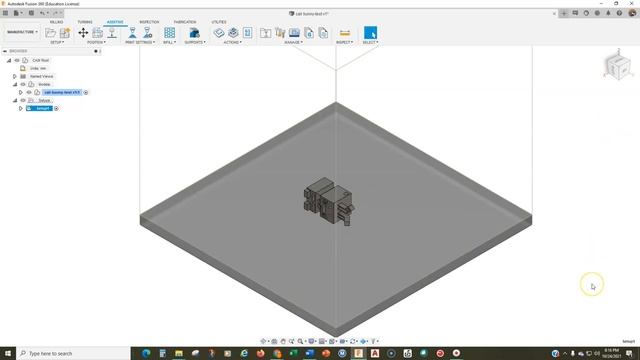
Task: Activate the blue Select tool
Action: pyautogui.click(x=370, y=33)
